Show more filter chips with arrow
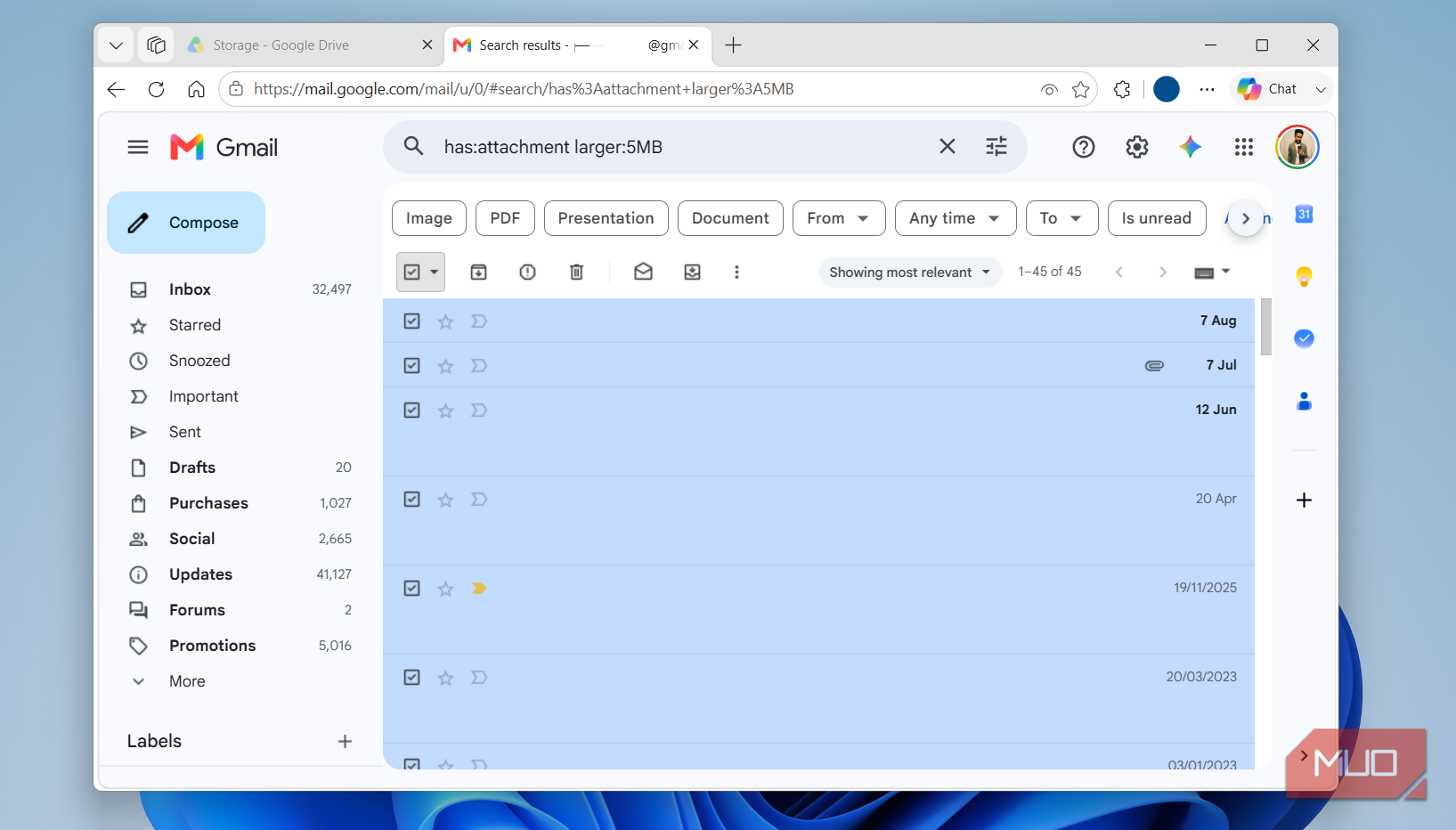This screenshot has height=830, width=1456. (x=1246, y=218)
